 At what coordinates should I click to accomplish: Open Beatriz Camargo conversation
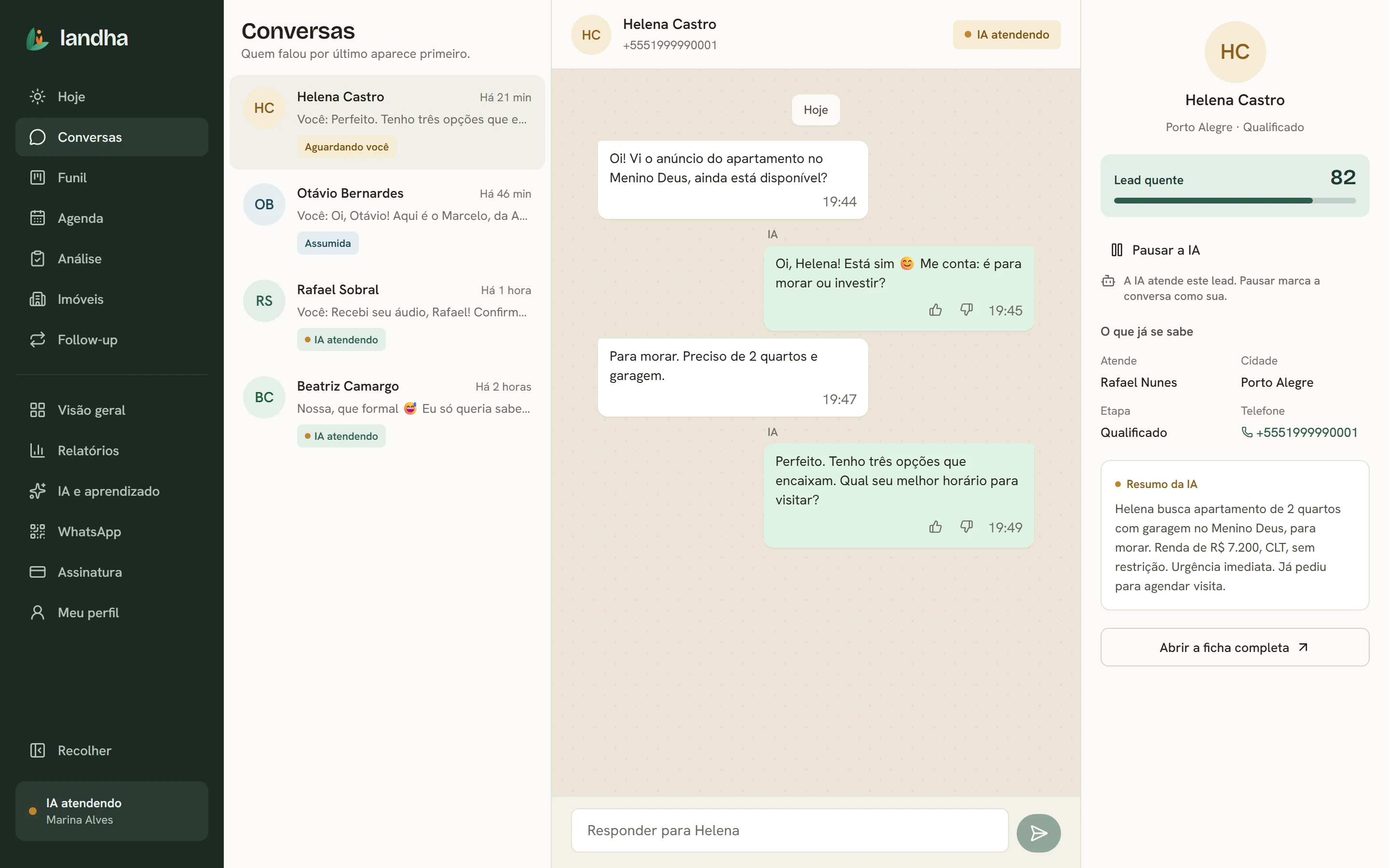[x=387, y=411]
